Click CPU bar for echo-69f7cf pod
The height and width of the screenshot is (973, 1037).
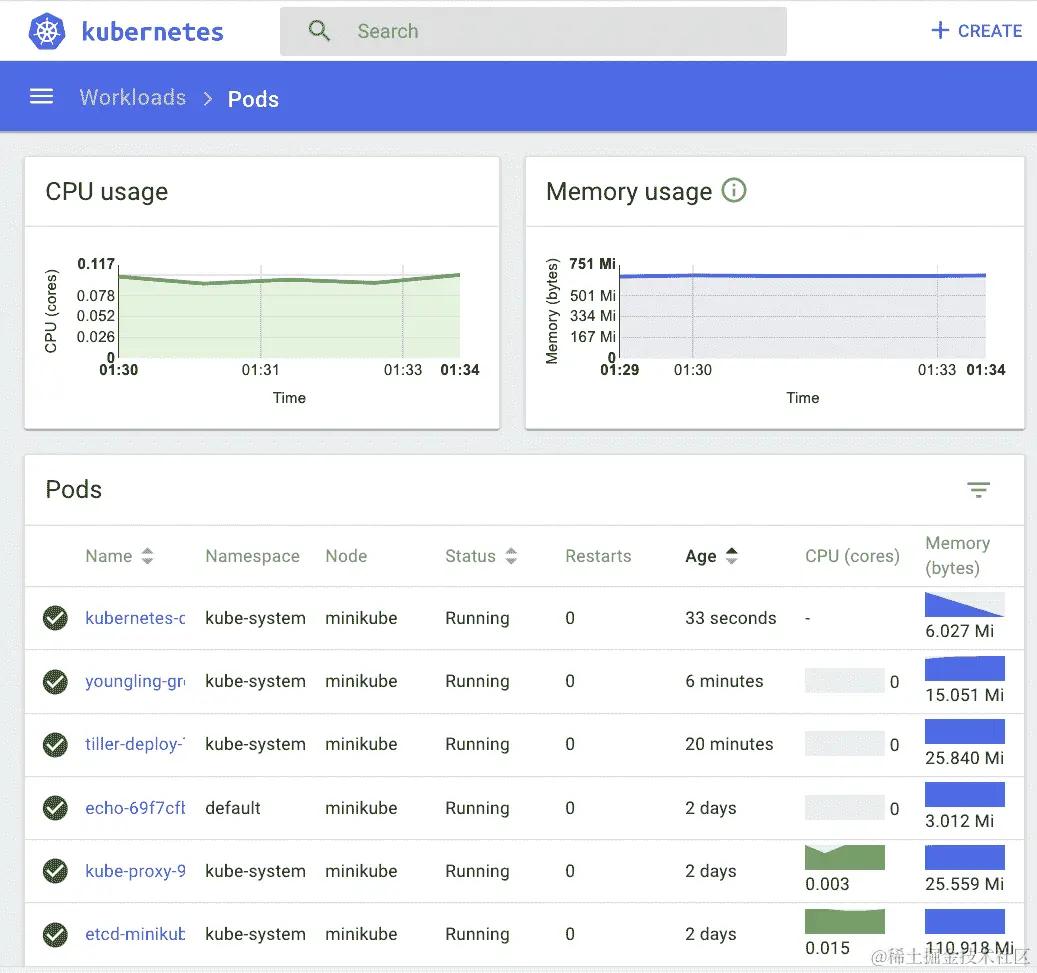click(x=845, y=807)
